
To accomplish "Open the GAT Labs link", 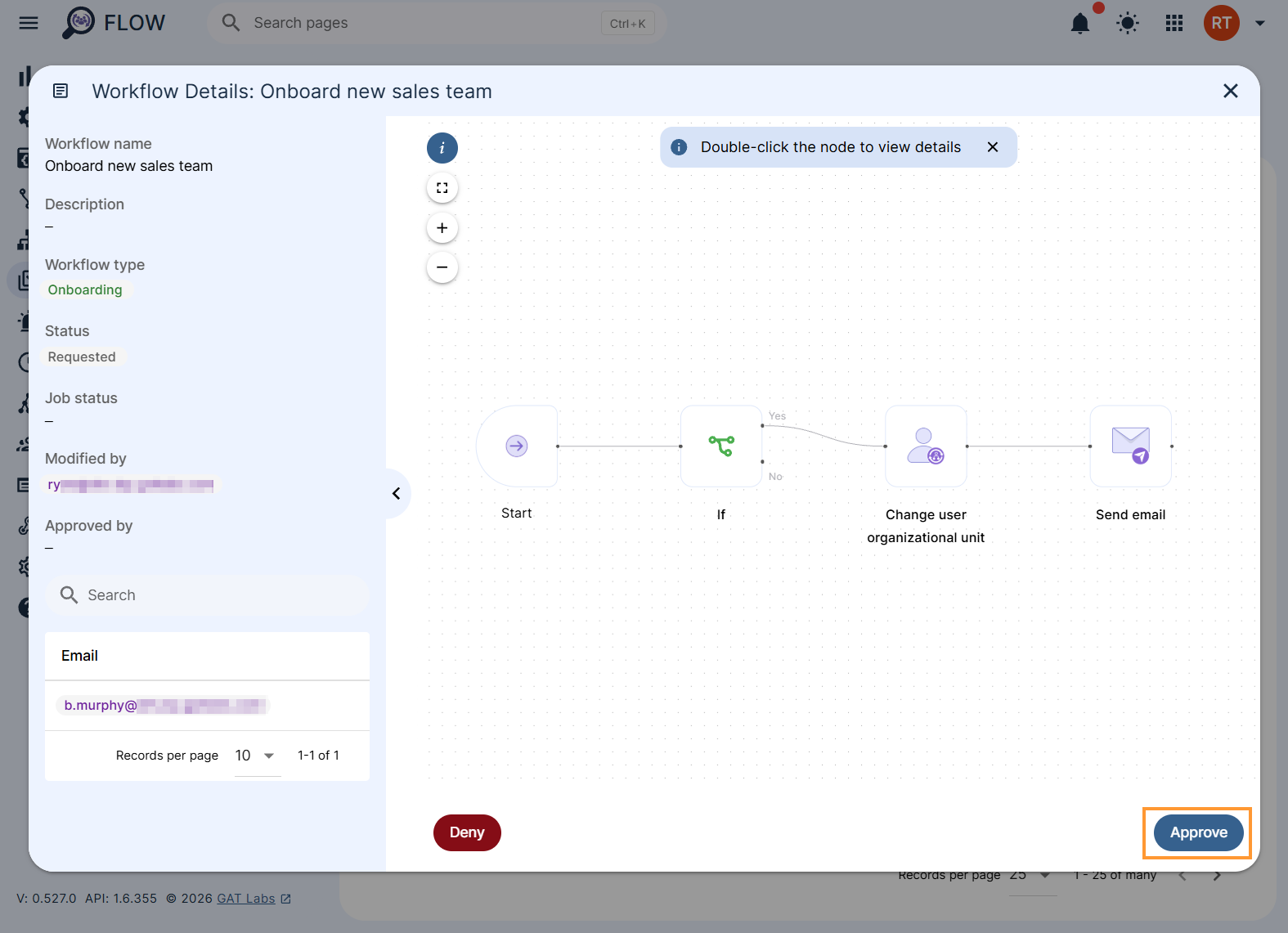I will click(254, 898).
